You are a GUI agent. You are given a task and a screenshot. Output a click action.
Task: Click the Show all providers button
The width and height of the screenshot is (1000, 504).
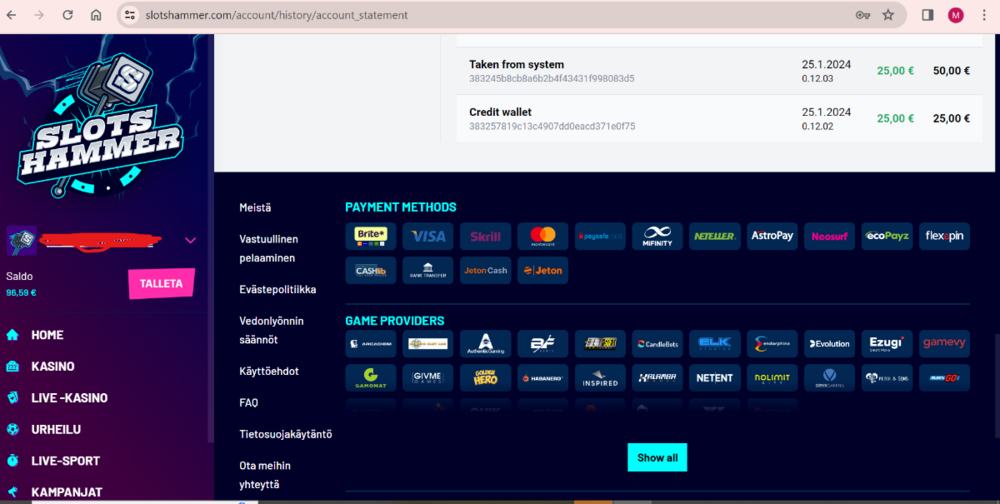[658, 457]
